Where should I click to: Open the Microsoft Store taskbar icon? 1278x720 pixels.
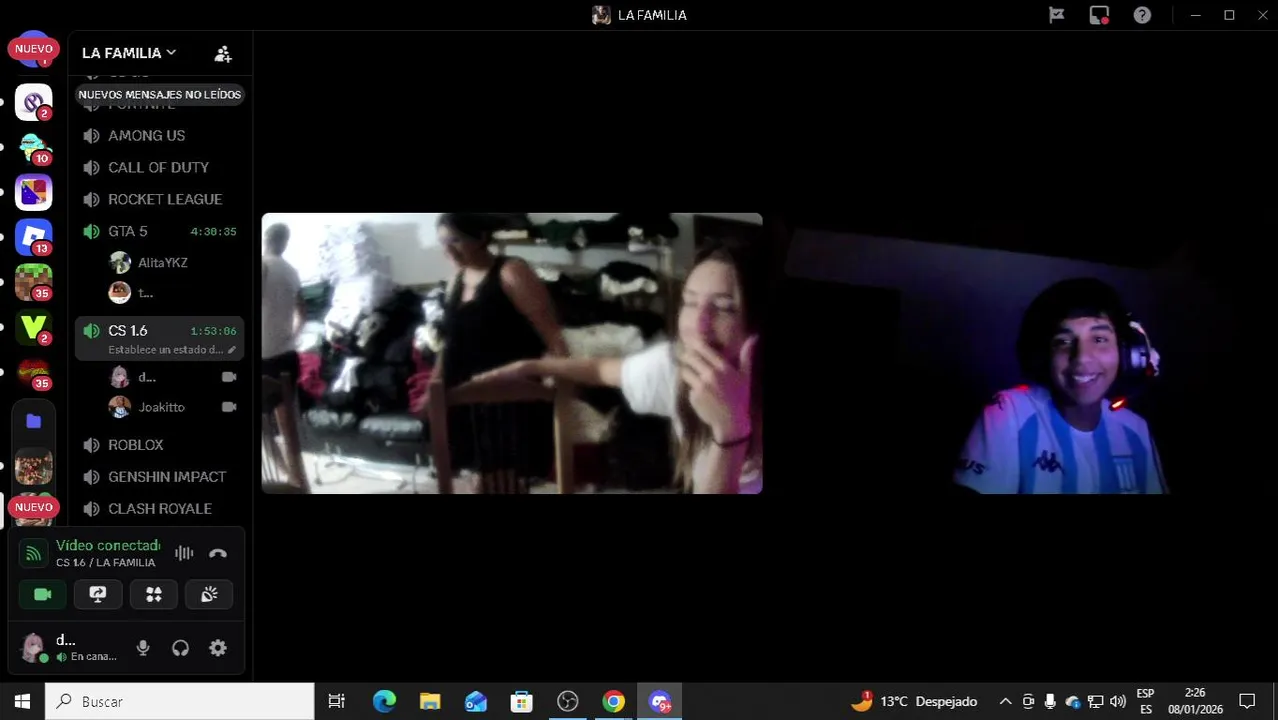pos(522,701)
